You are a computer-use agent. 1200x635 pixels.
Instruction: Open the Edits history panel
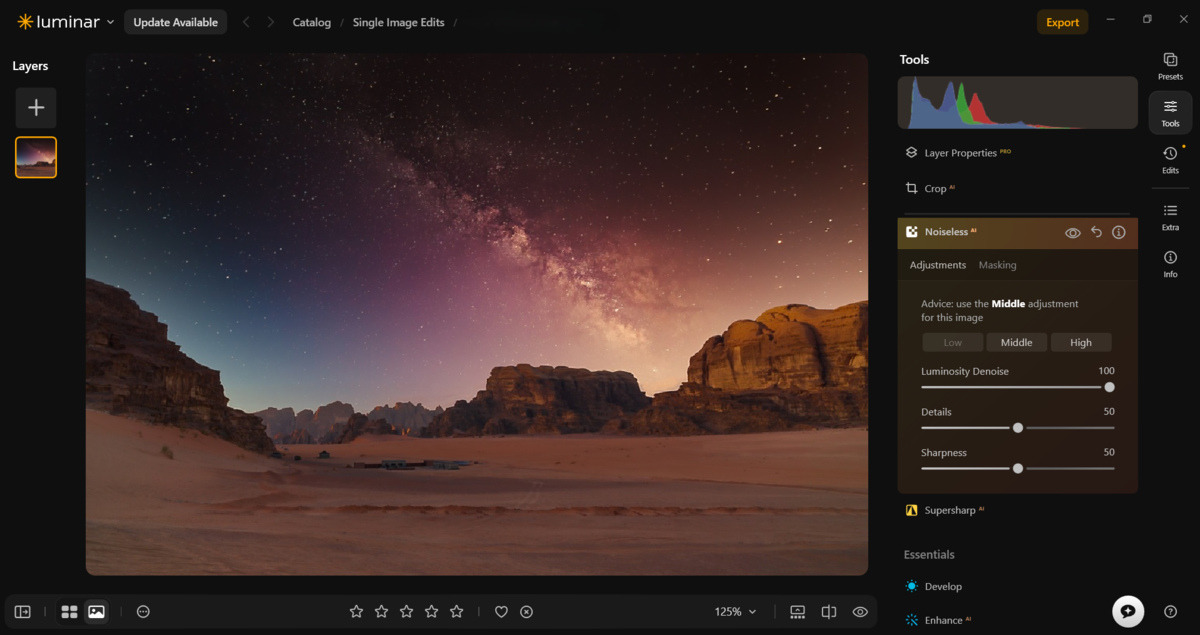1170,159
